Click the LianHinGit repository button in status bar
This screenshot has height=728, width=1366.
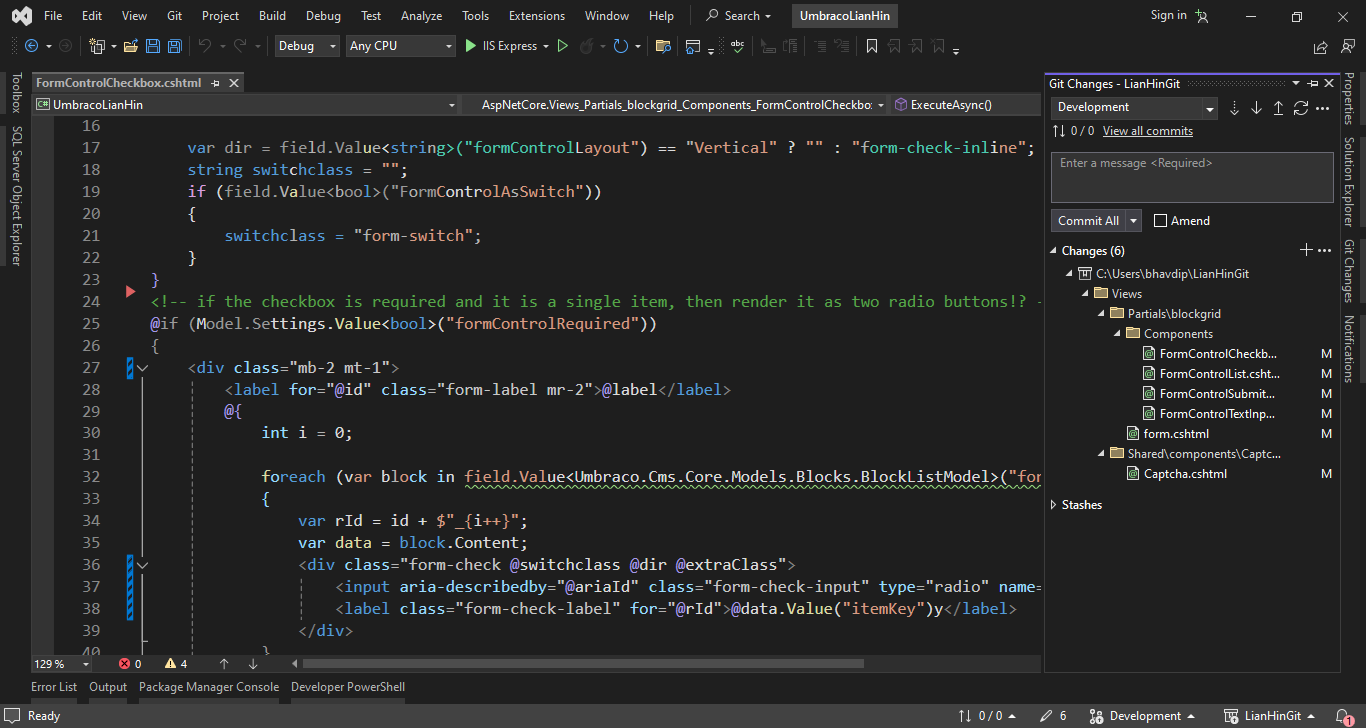tap(1270, 716)
